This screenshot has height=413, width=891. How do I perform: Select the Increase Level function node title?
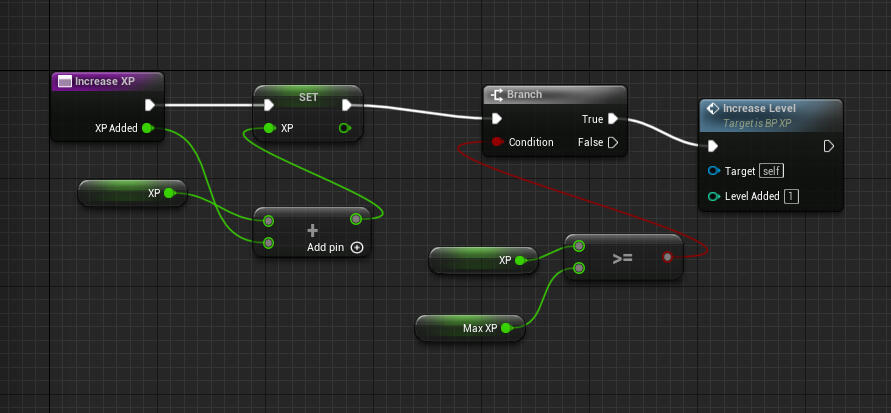(x=759, y=108)
